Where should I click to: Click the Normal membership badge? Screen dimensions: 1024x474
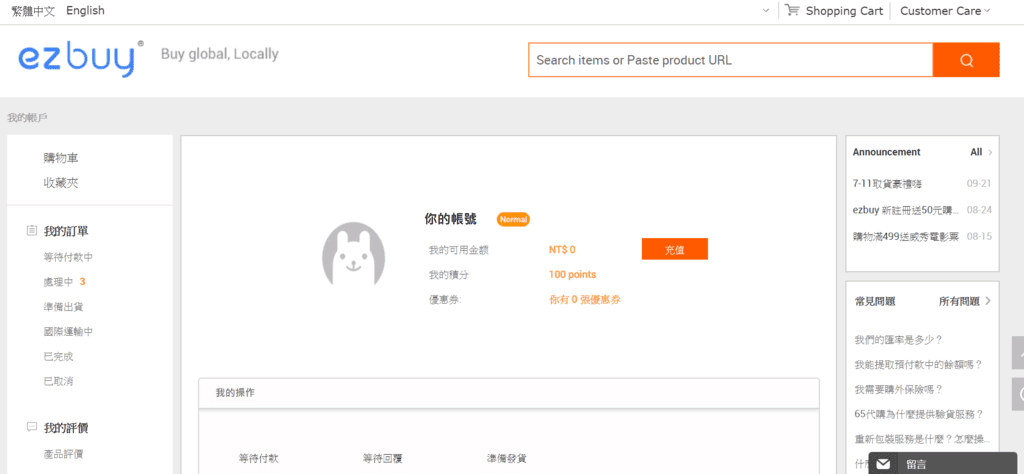pyautogui.click(x=513, y=219)
